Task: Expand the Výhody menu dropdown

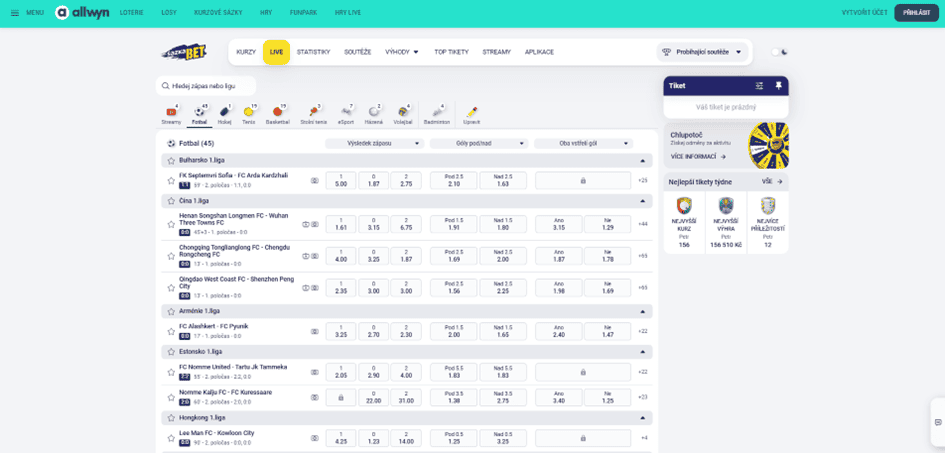Action: coord(401,52)
